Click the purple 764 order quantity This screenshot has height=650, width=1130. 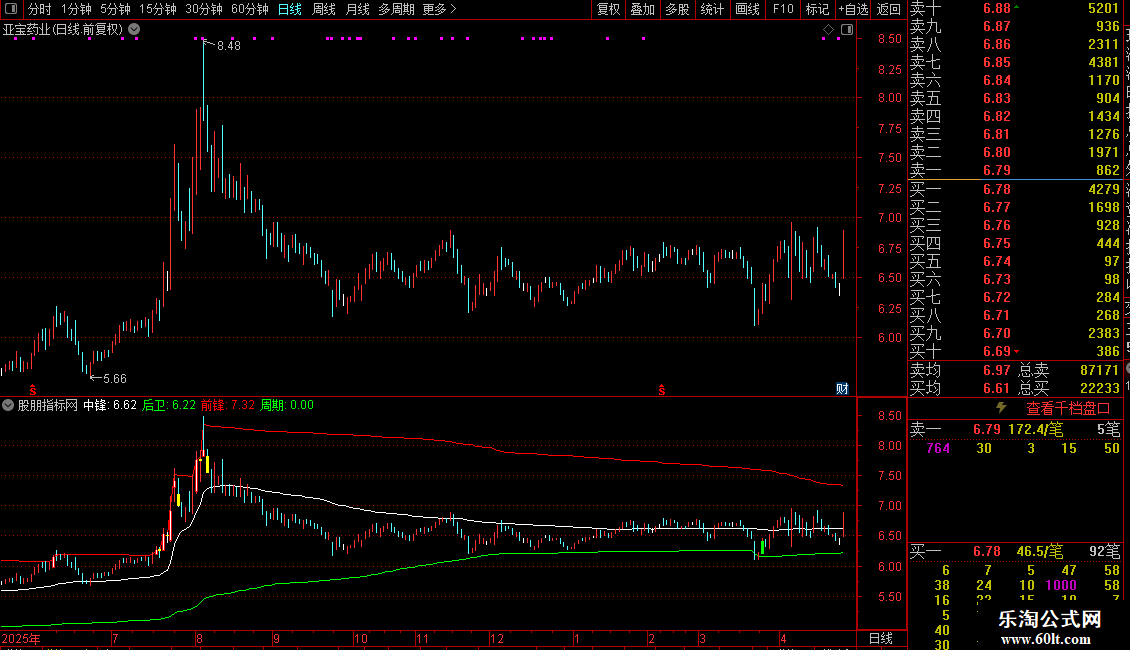(938, 448)
